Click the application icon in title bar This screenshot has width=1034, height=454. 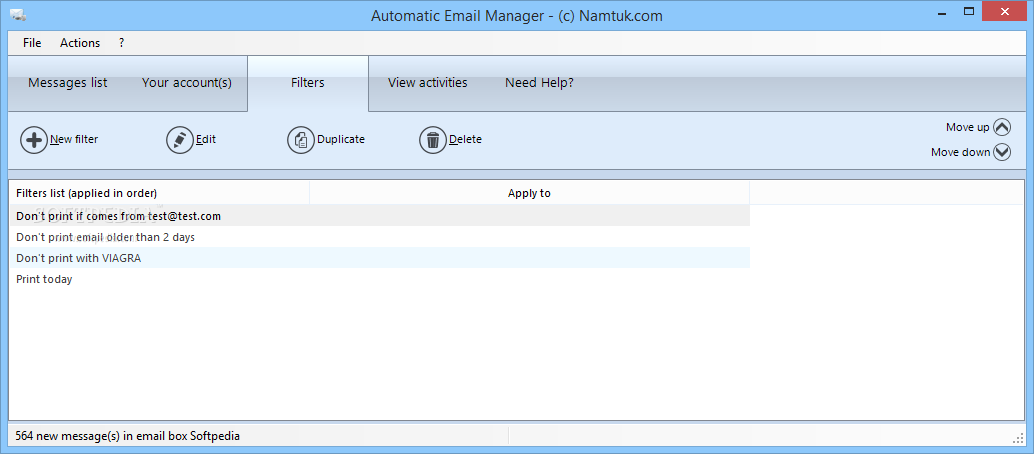tap(17, 15)
